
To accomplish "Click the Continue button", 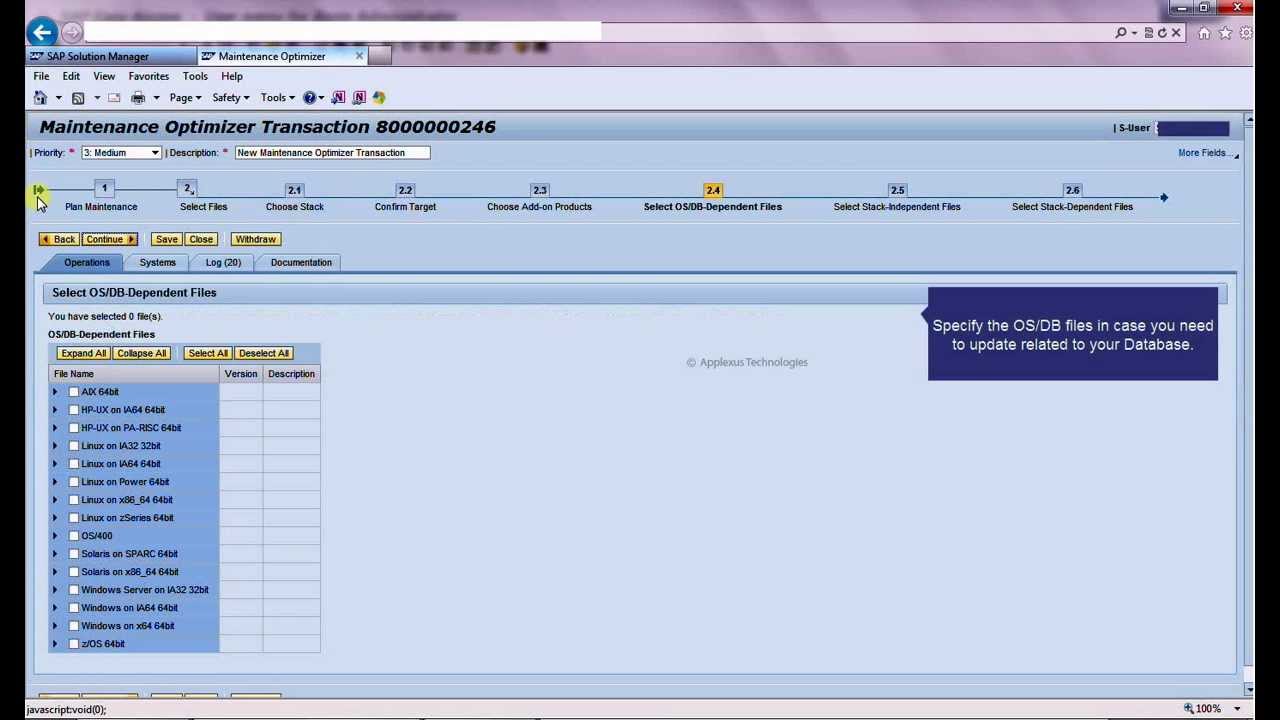I will [x=110, y=239].
